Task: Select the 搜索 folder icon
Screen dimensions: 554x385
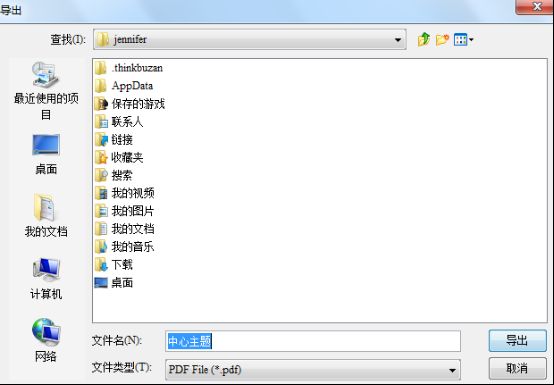Action: pyautogui.click(x=101, y=176)
